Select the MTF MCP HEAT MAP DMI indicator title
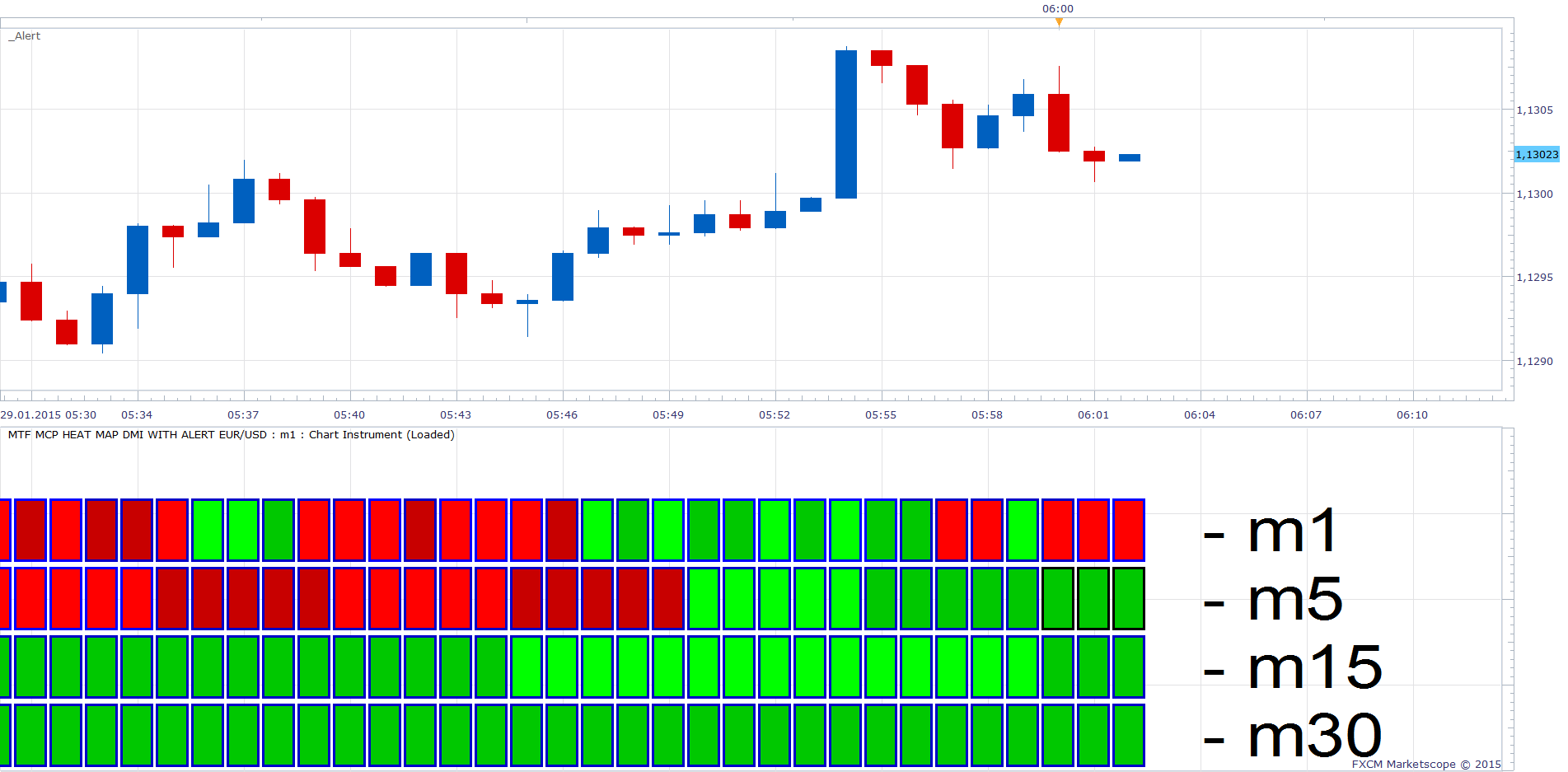This screenshot has height=772, width=1568. click(231, 434)
